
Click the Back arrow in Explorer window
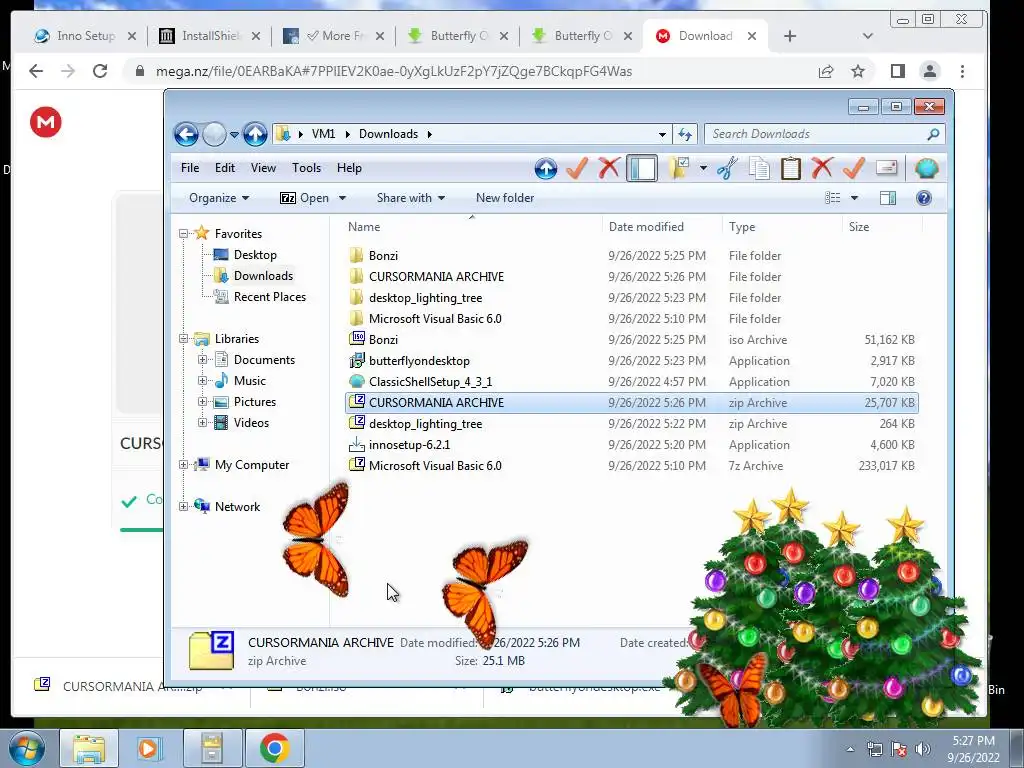click(x=186, y=135)
